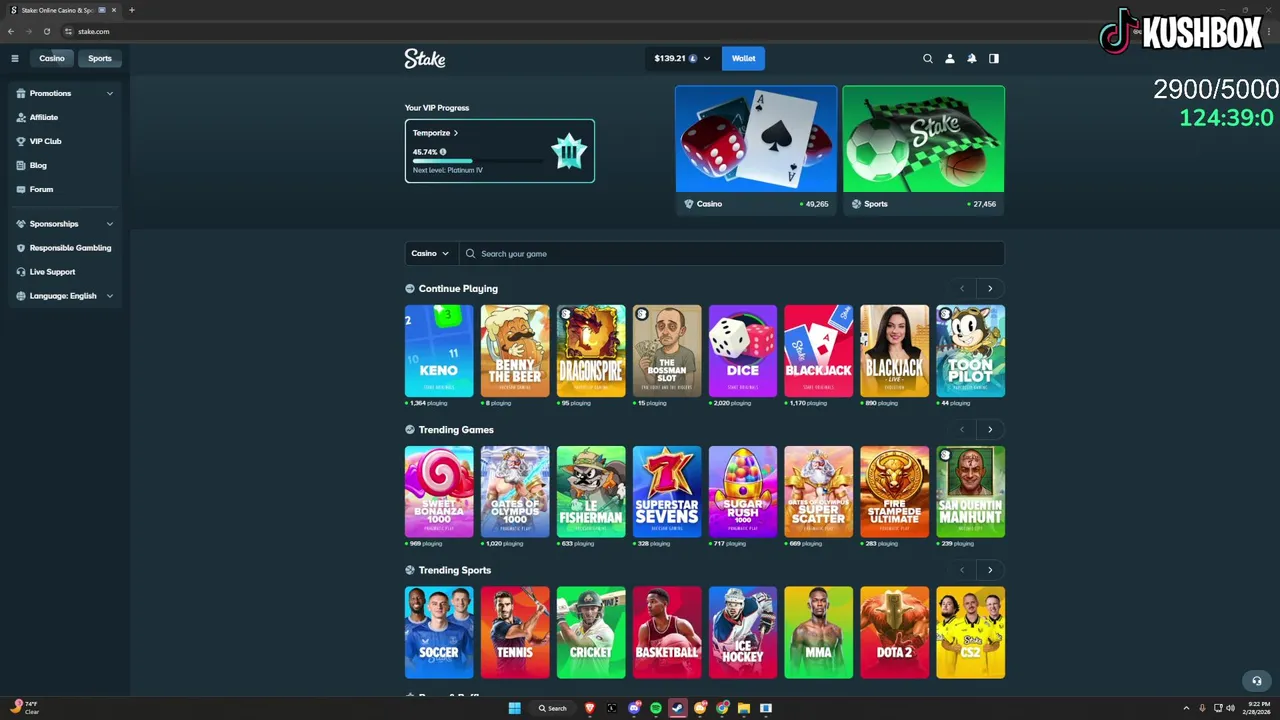
Task: Open the Casino banner card
Action: [x=756, y=150]
